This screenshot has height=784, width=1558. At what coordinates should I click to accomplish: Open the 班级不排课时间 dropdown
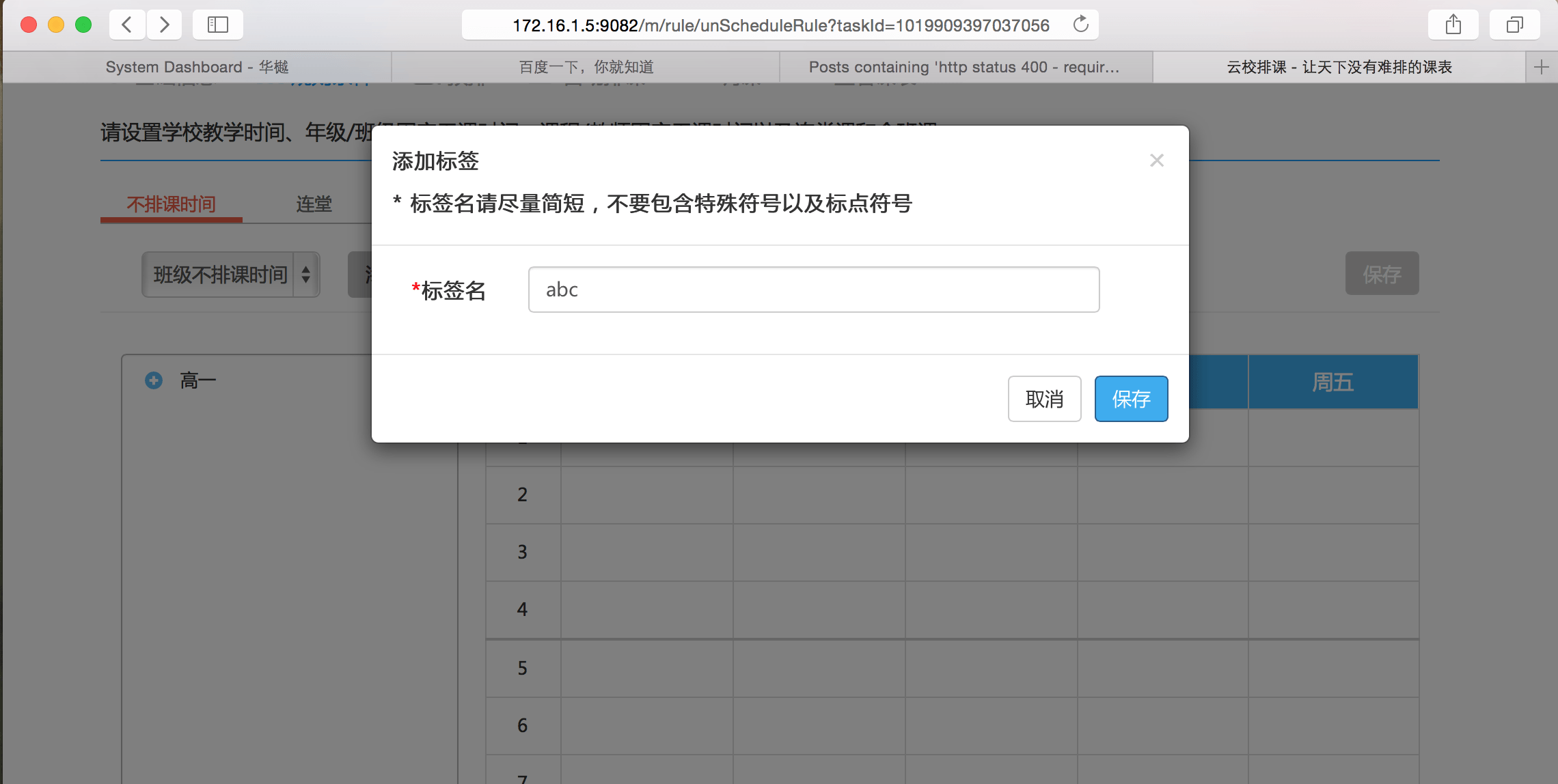click(x=231, y=275)
